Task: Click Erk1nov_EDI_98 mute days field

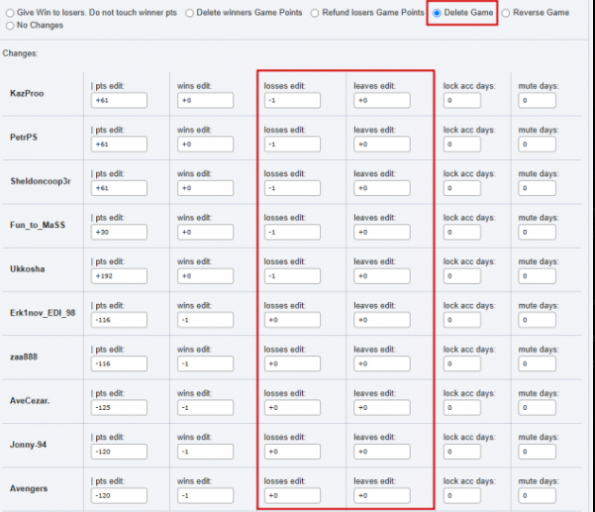Action: [537, 320]
